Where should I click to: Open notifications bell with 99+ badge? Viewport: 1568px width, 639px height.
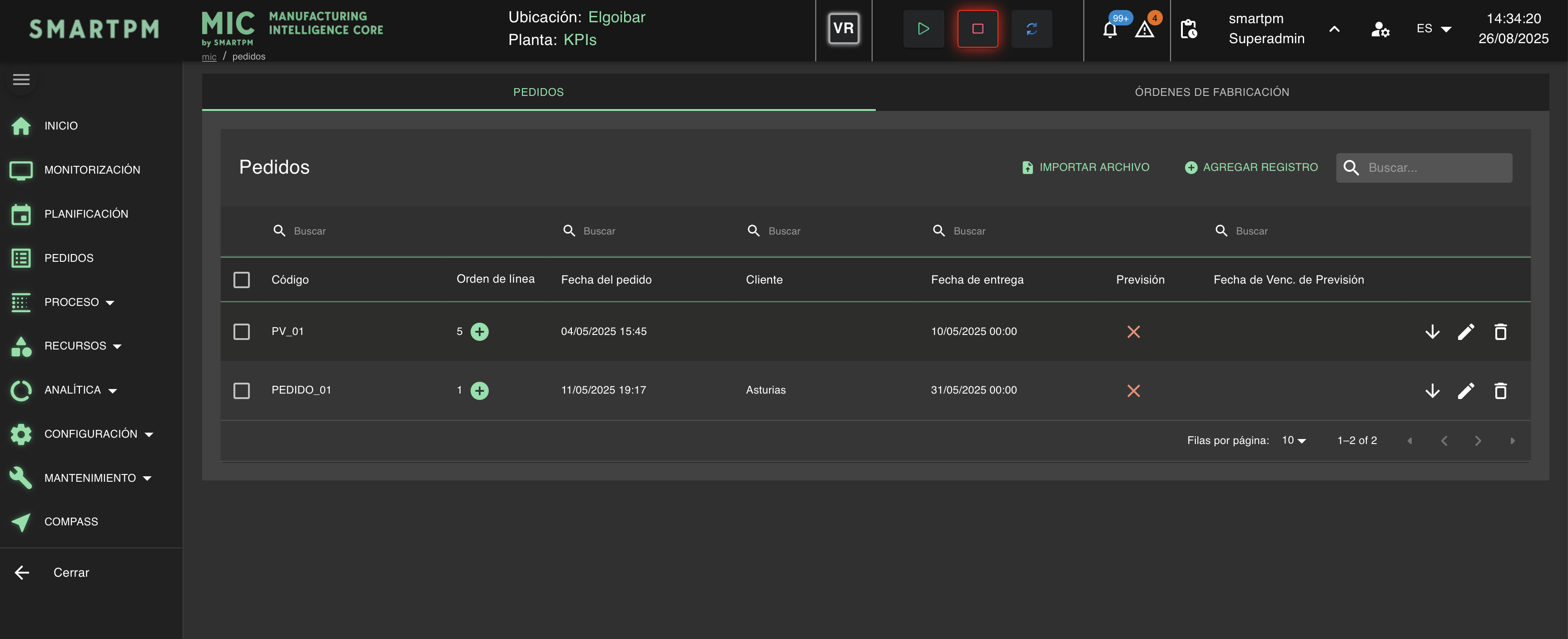tap(1110, 29)
